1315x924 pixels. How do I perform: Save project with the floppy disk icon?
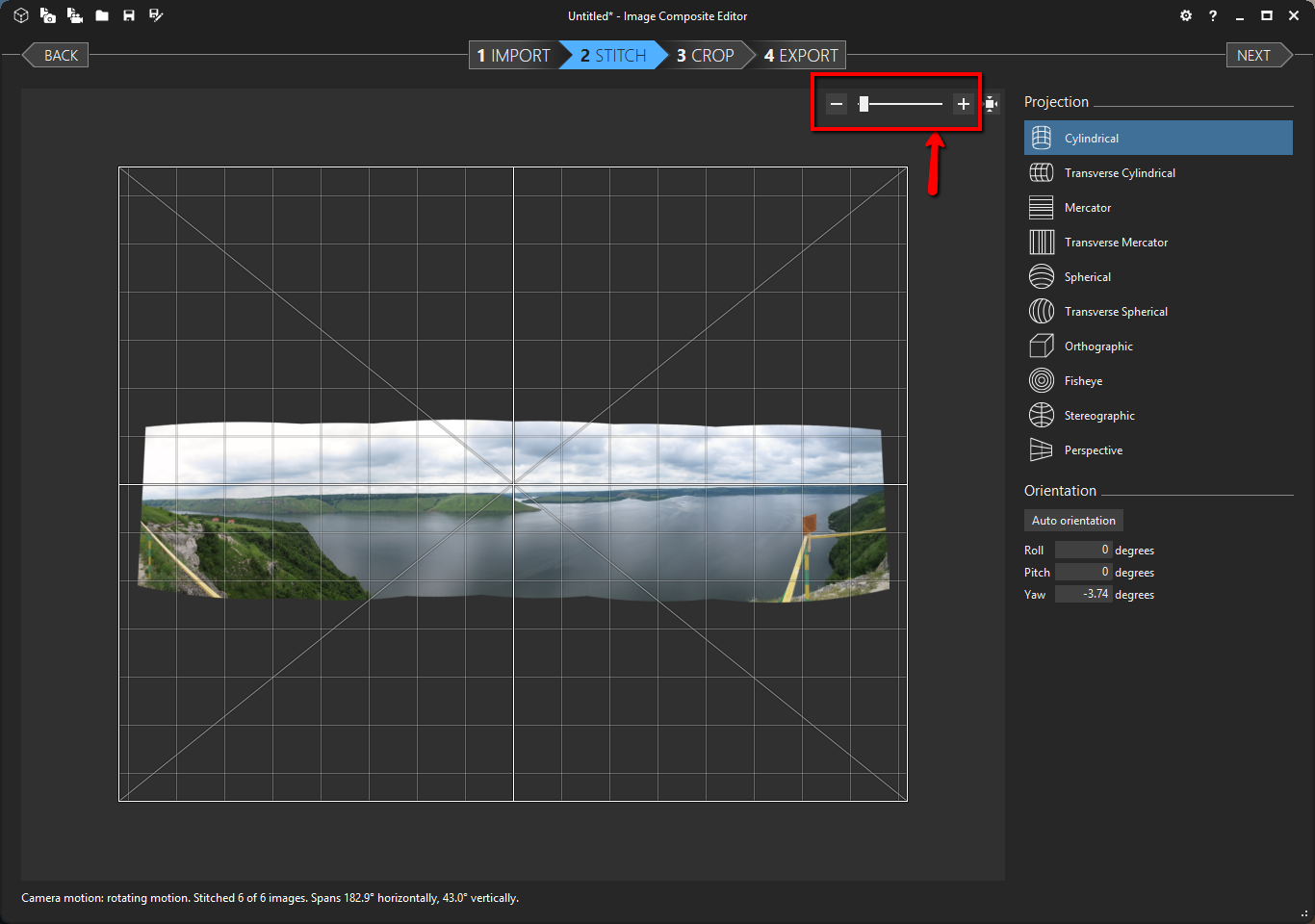tap(129, 15)
